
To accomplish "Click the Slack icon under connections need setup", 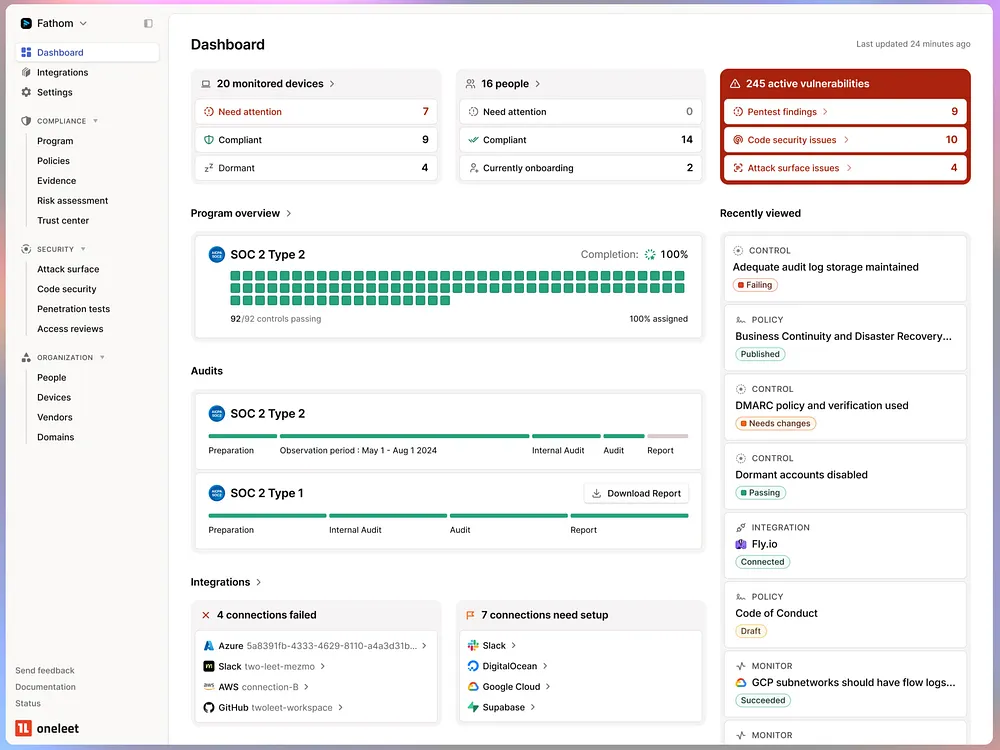I will point(473,646).
